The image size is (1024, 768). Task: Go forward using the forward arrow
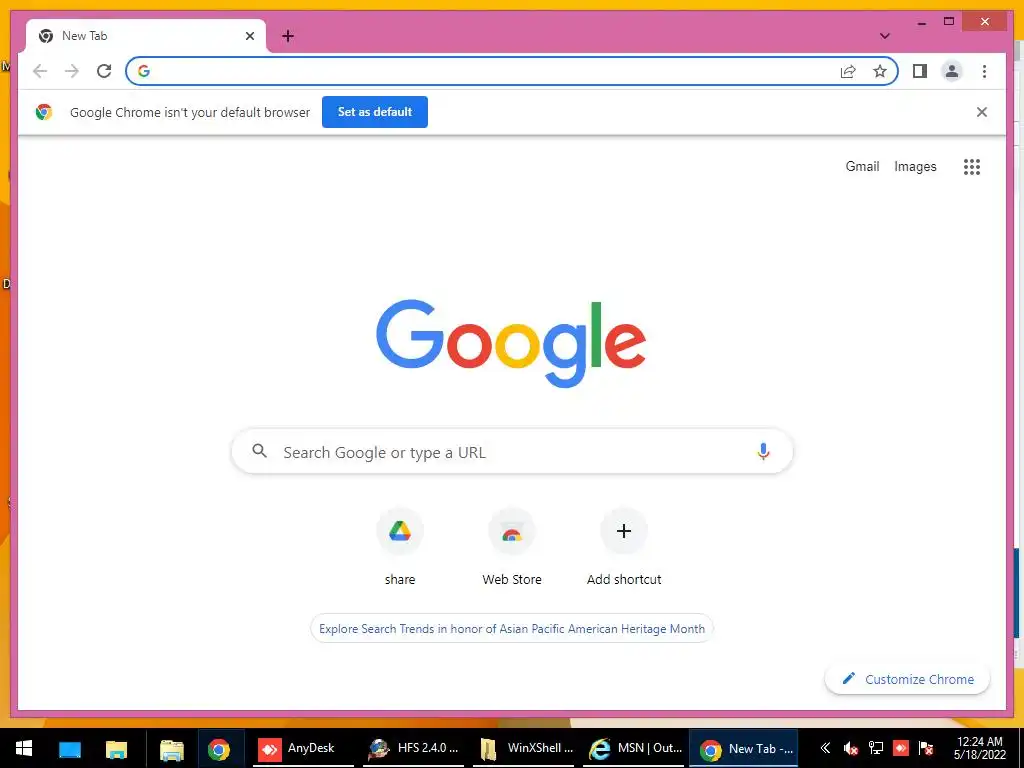pyautogui.click(x=72, y=71)
